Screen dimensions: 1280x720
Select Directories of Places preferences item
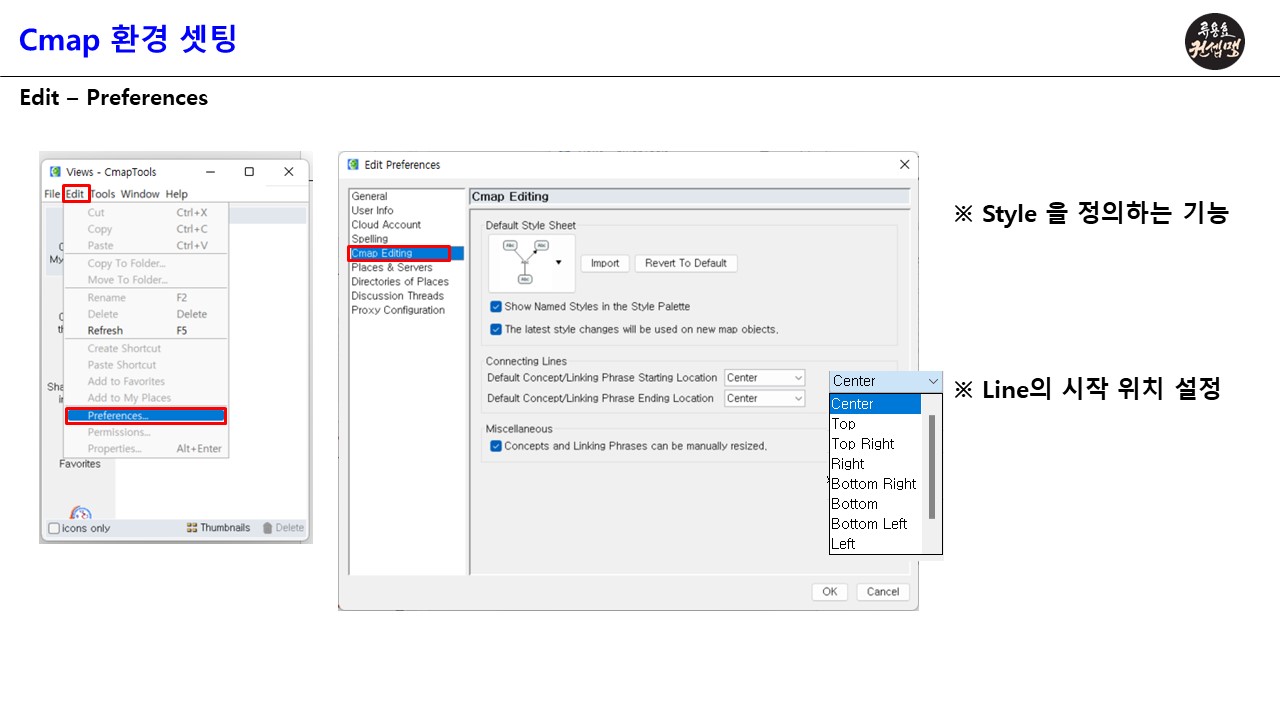(400, 282)
